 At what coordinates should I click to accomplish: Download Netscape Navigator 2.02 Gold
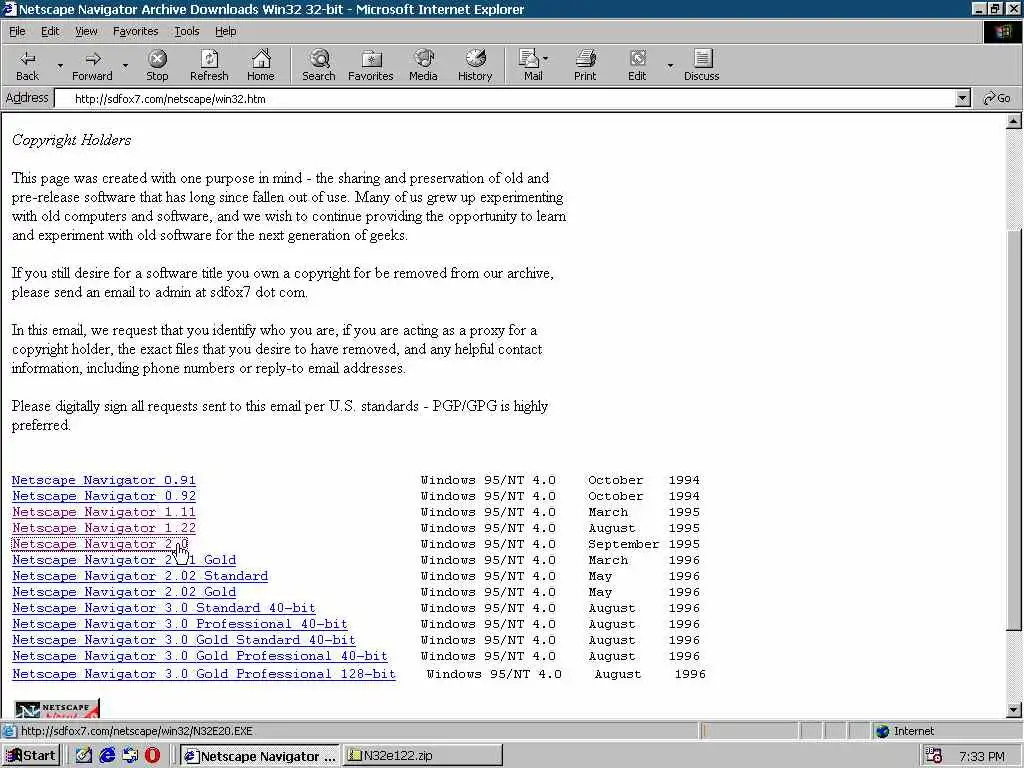[124, 592]
